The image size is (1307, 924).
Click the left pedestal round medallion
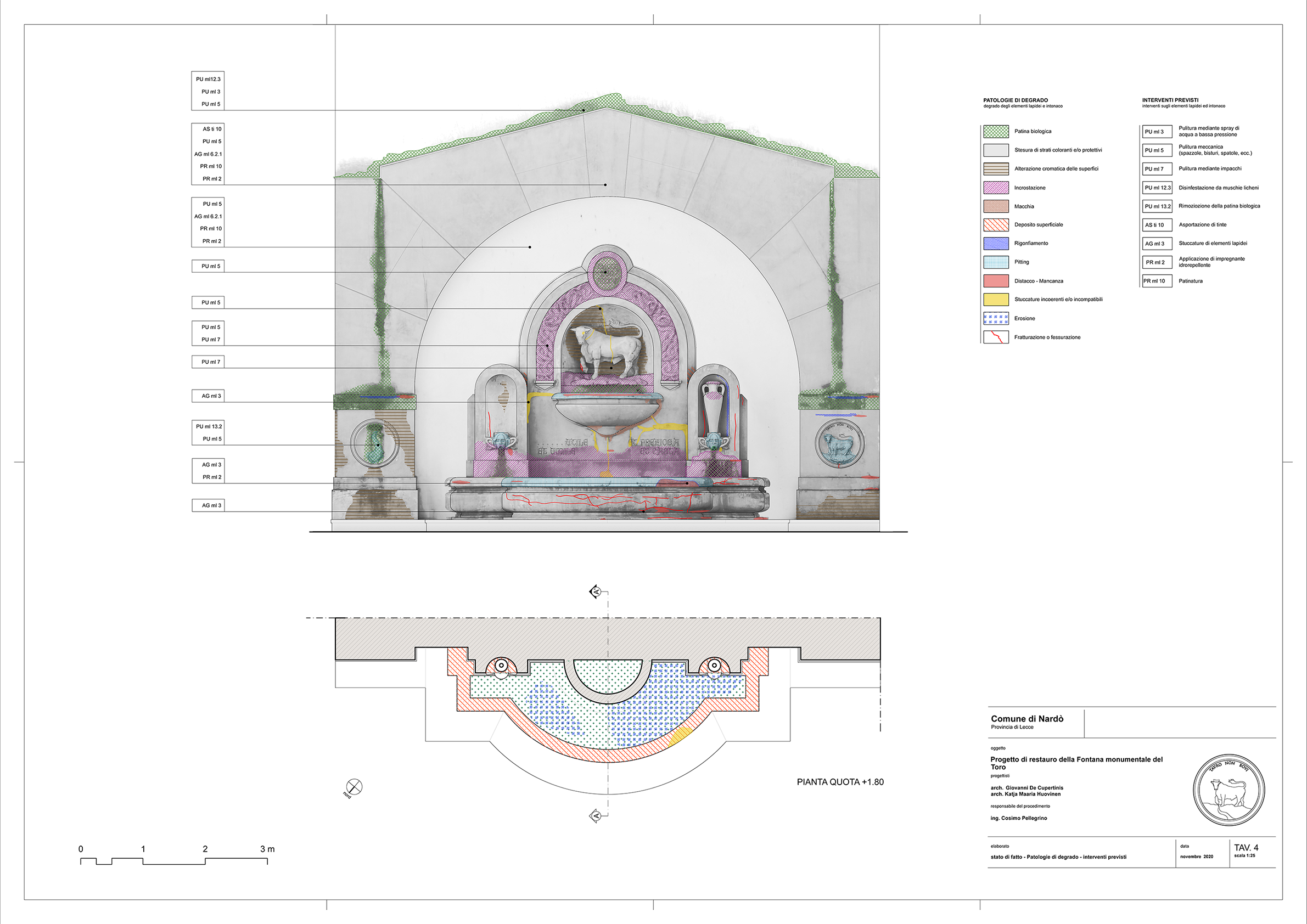[374, 444]
